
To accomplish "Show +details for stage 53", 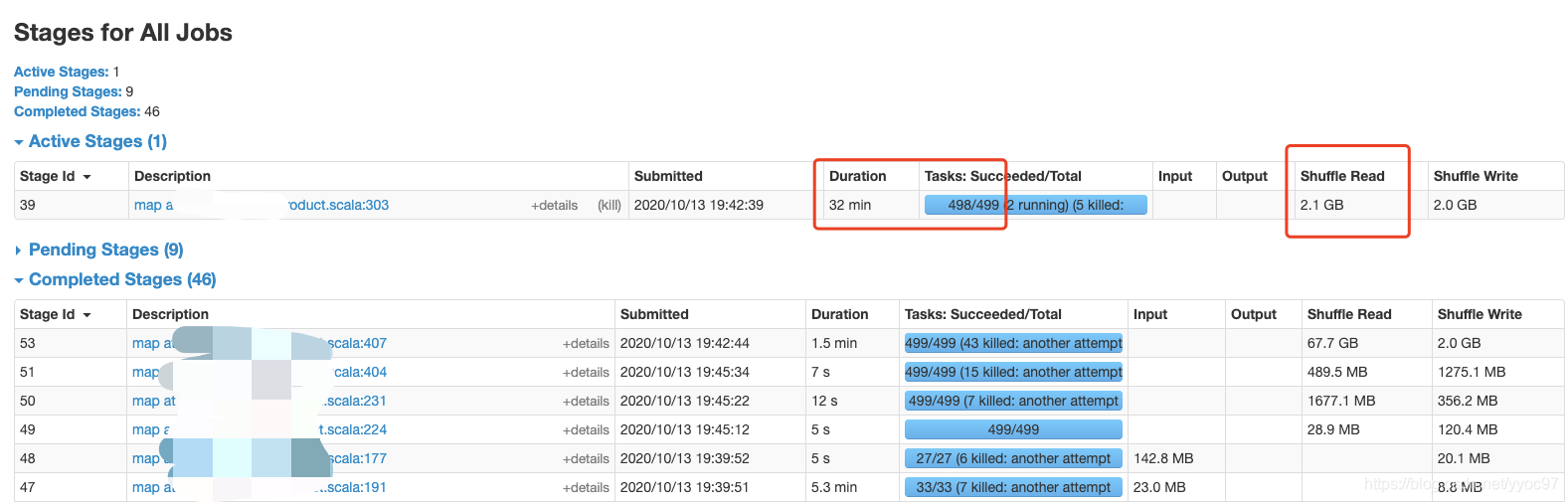I will click(586, 344).
